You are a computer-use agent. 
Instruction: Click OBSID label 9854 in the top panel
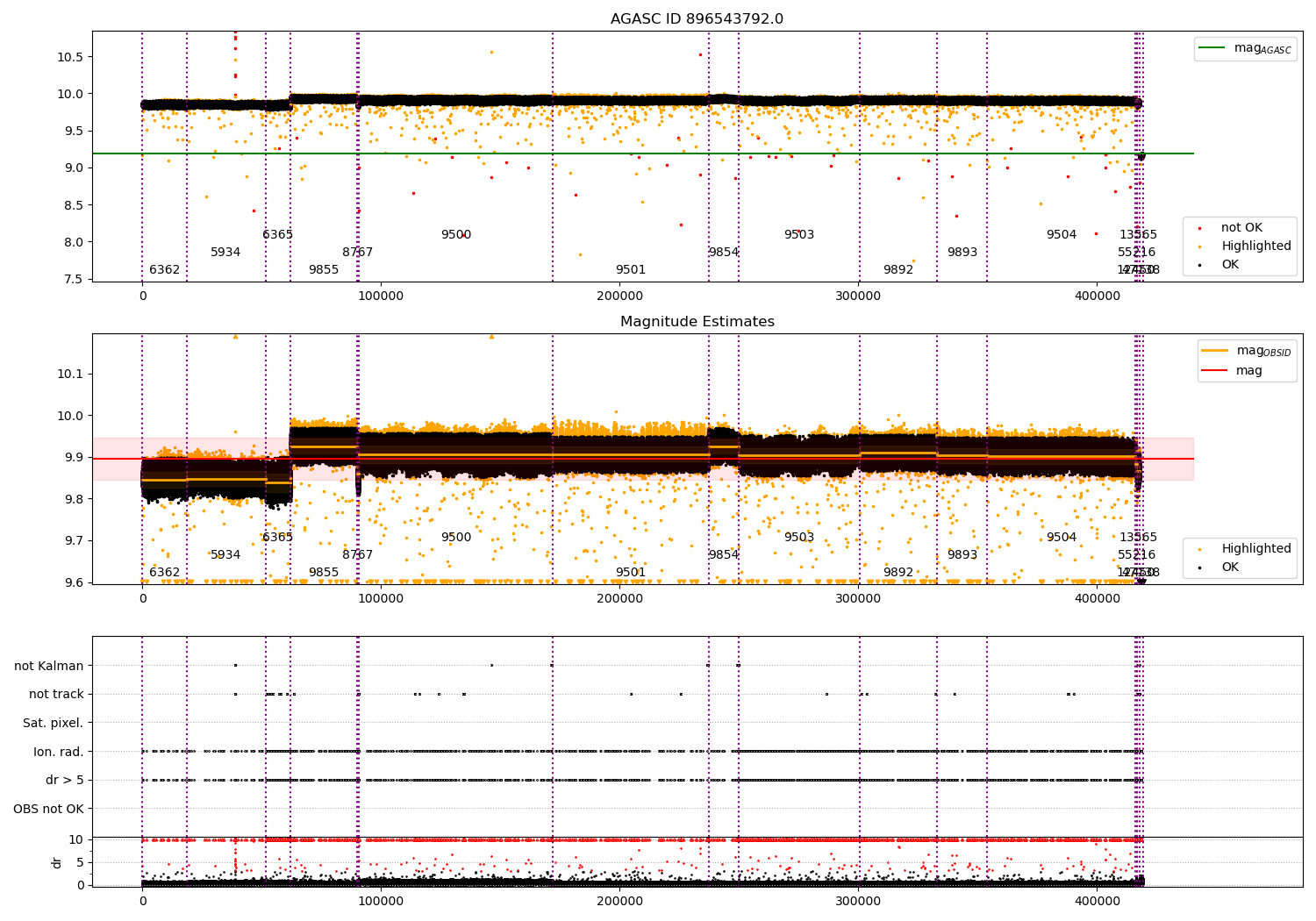pos(724,253)
